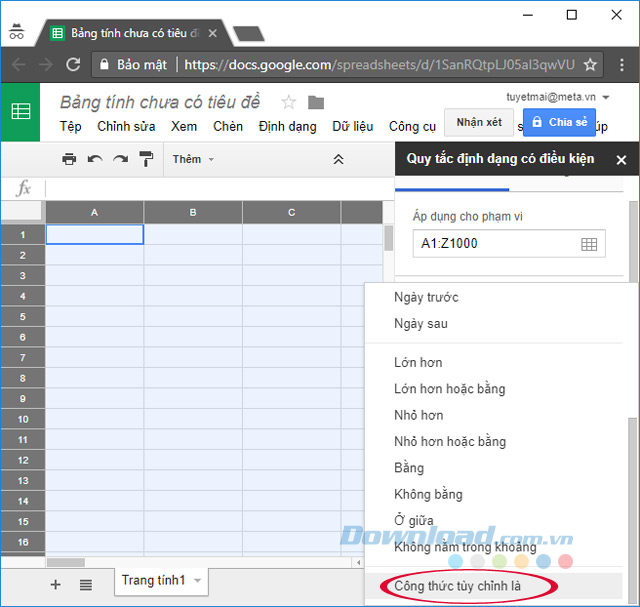This screenshot has width=640, height=607.
Task: Select column B header
Action: pyautogui.click(x=193, y=212)
